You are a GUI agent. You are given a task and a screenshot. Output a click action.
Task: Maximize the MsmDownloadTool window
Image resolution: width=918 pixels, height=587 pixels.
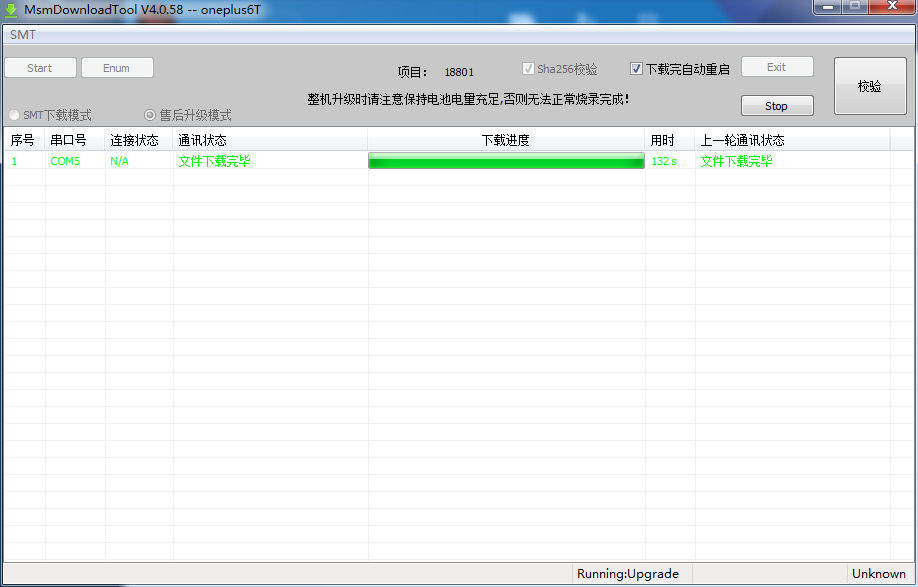(855, 6)
